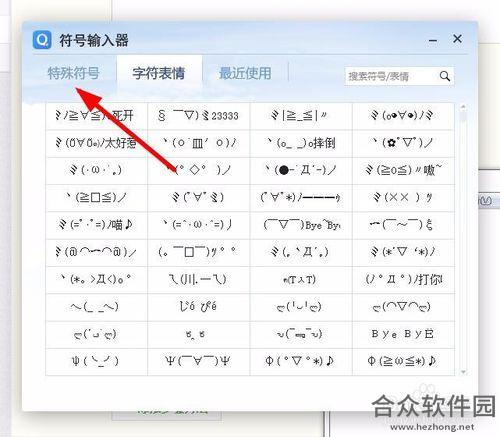The image size is (500, 437).
Task: Choose the ︿(￣︶￣)ξ style emoticon
Action: [x=403, y=225]
